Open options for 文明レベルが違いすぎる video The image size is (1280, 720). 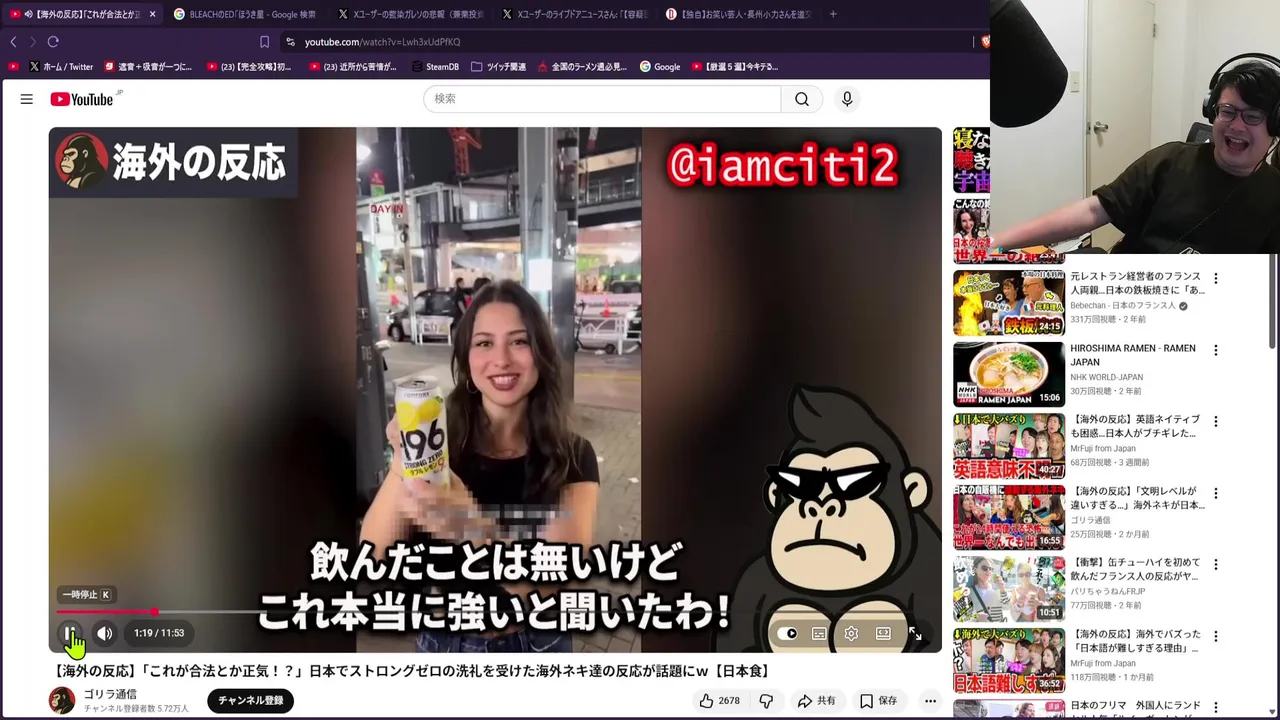click(1216, 493)
